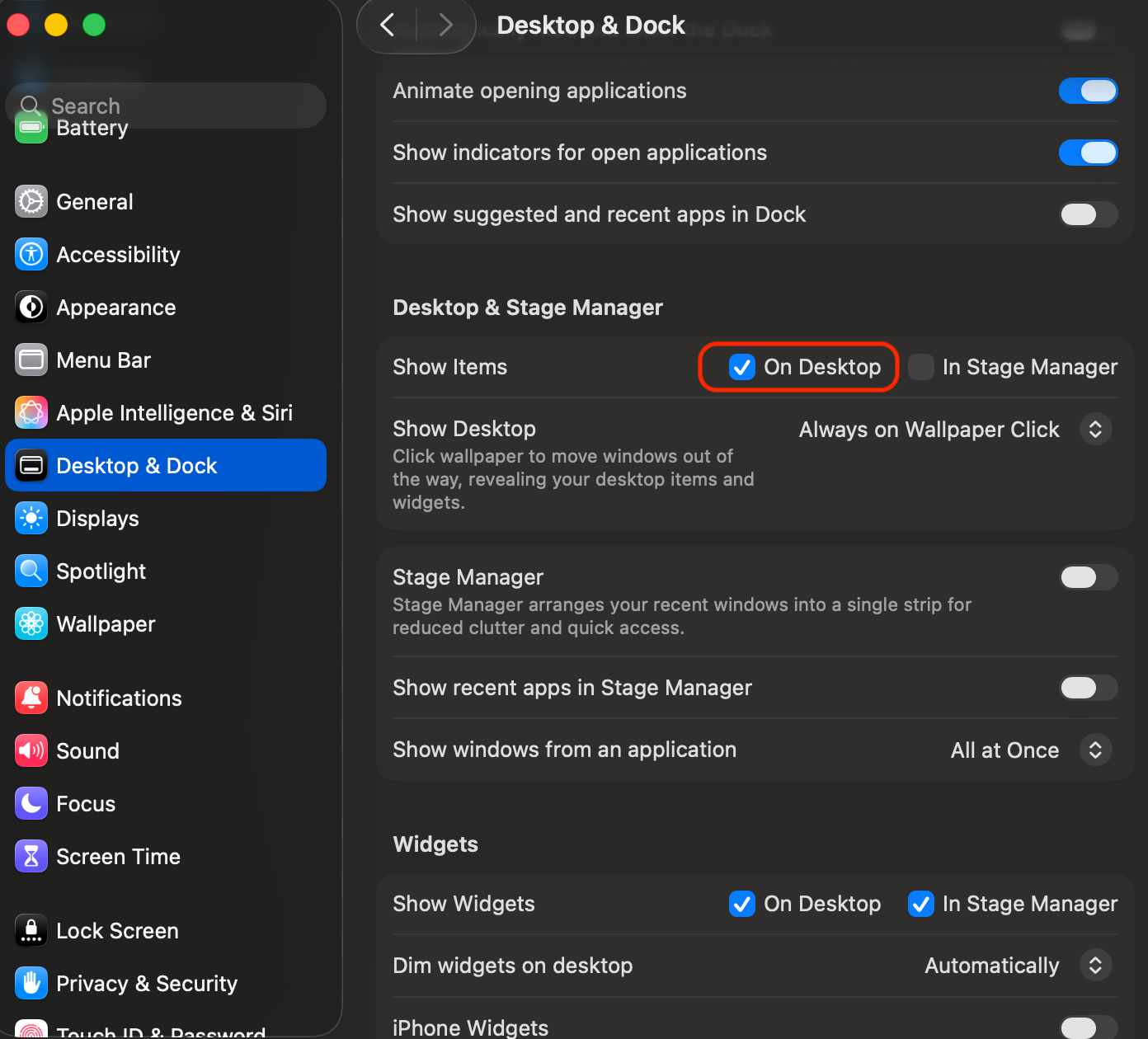Image resolution: width=1148 pixels, height=1039 pixels.
Task: Open Dim widgets on desktop dropdown
Action: (1095, 966)
